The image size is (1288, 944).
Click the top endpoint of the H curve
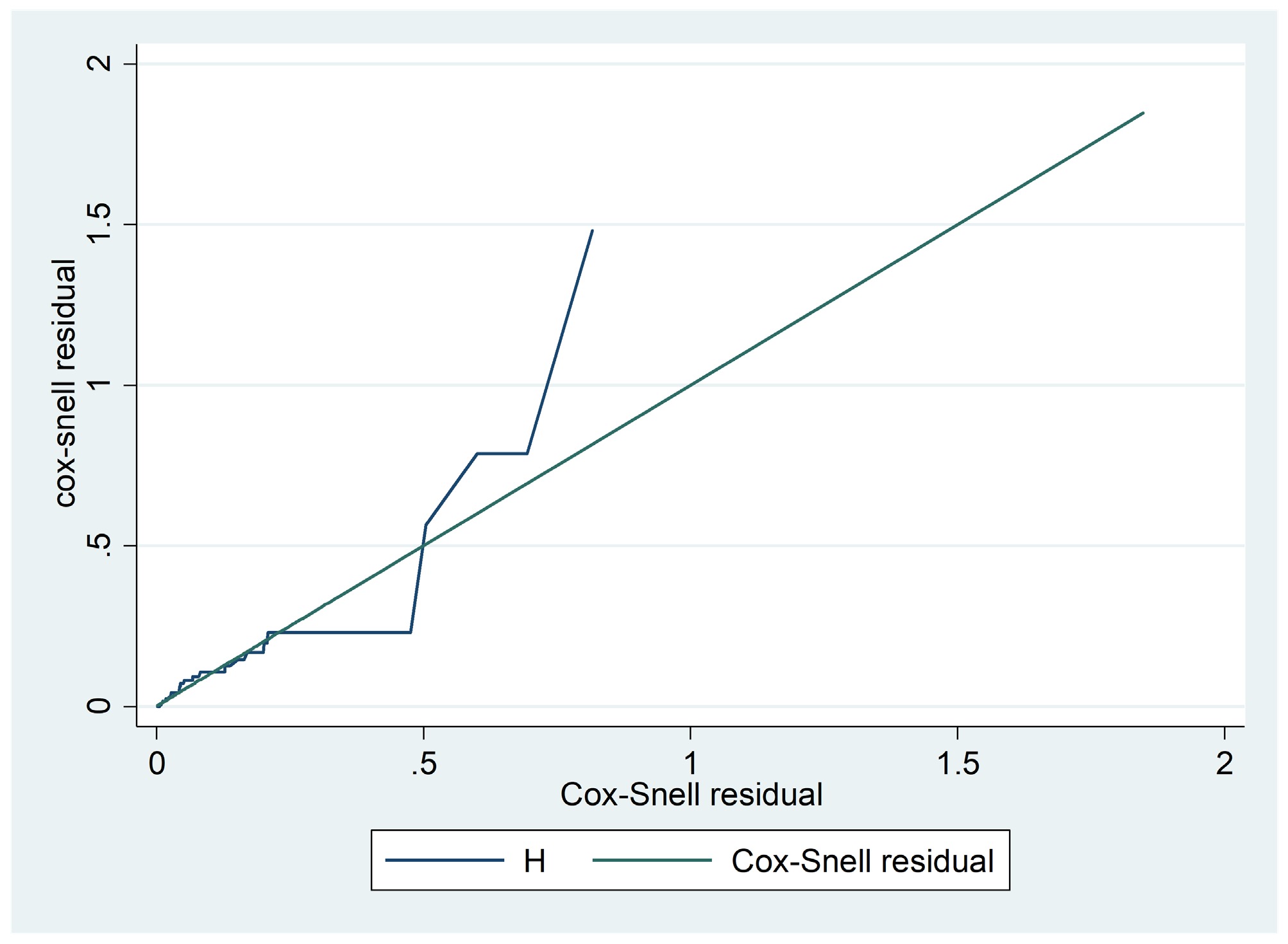tap(592, 230)
